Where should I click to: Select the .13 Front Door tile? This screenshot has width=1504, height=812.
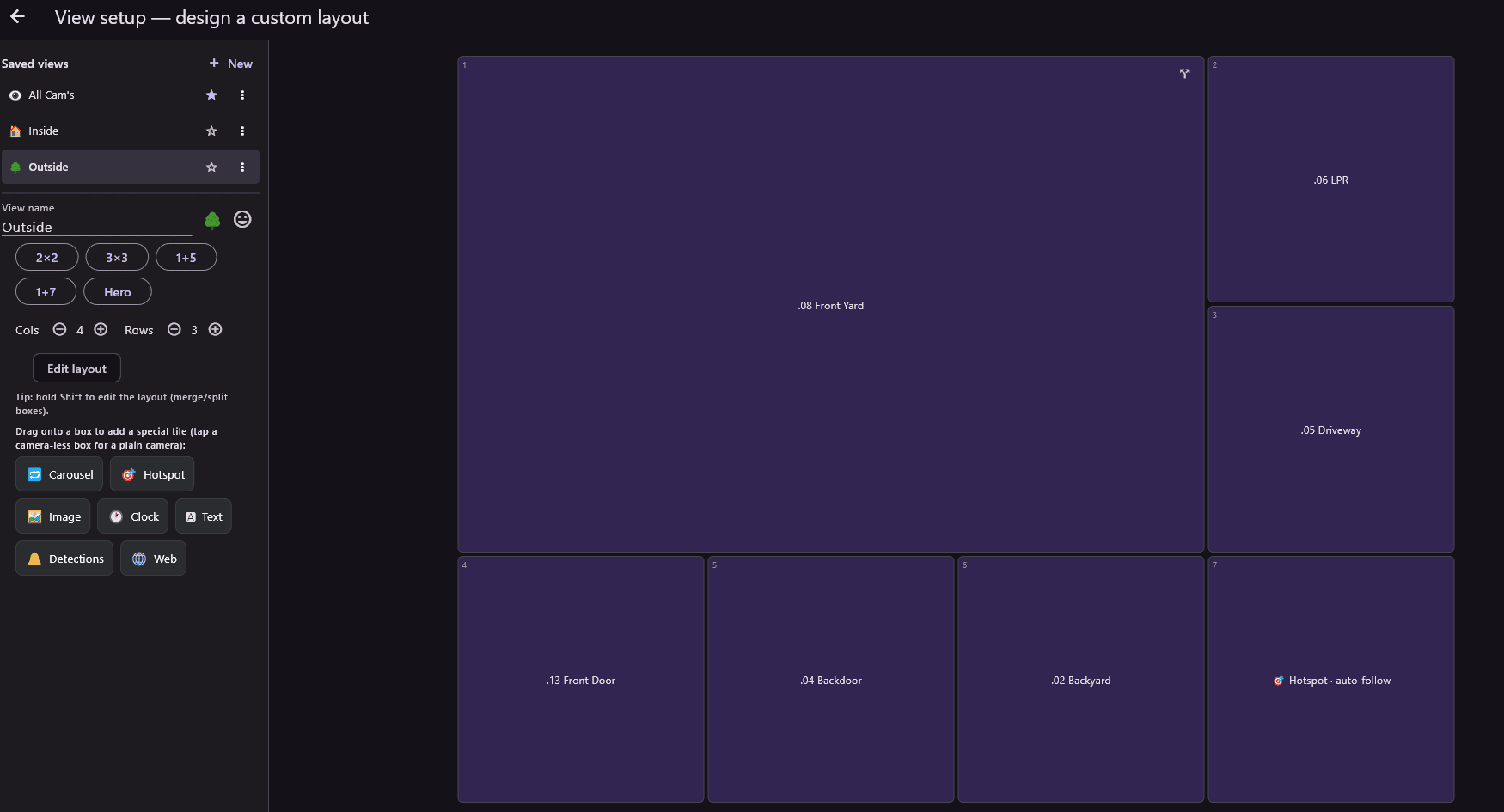(581, 680)
